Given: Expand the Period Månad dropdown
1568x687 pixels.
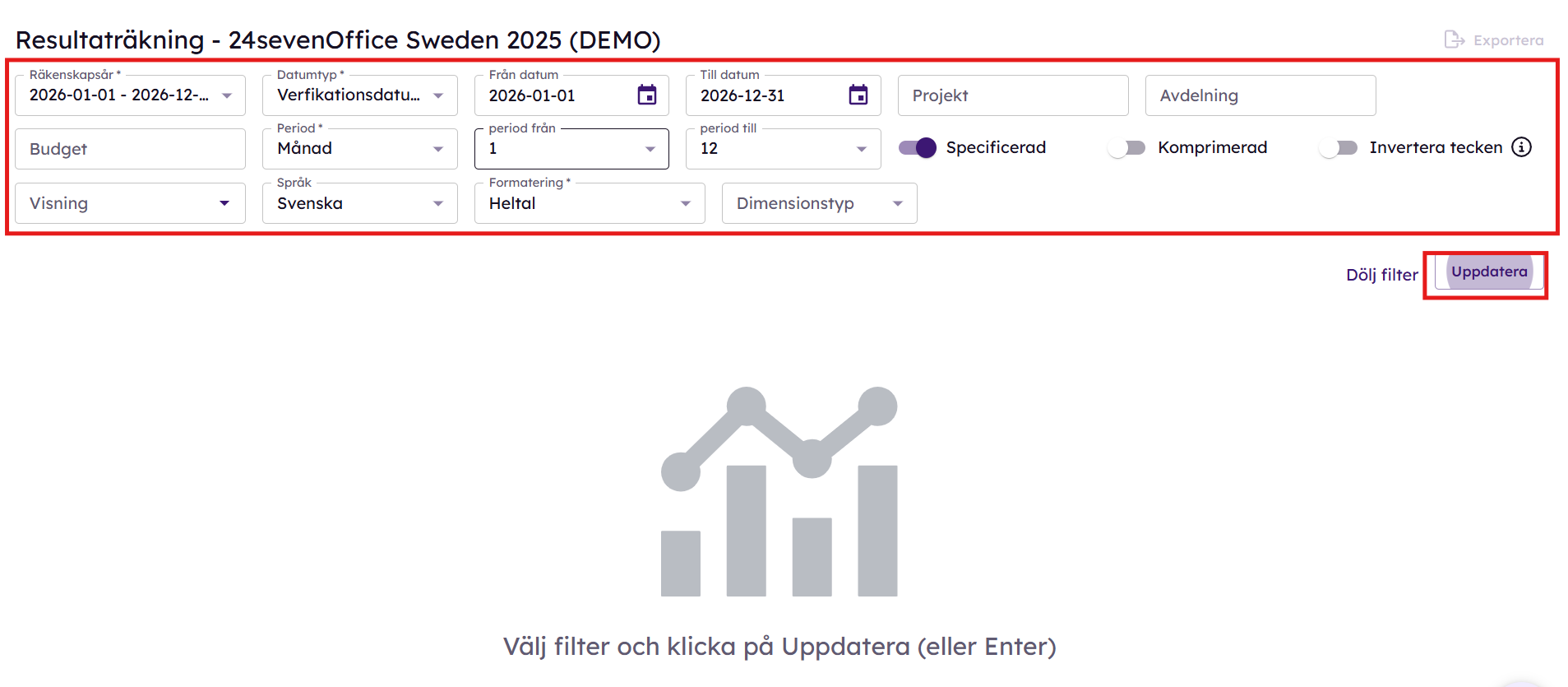Looking at the screenshot, I should tap(360, 149).
